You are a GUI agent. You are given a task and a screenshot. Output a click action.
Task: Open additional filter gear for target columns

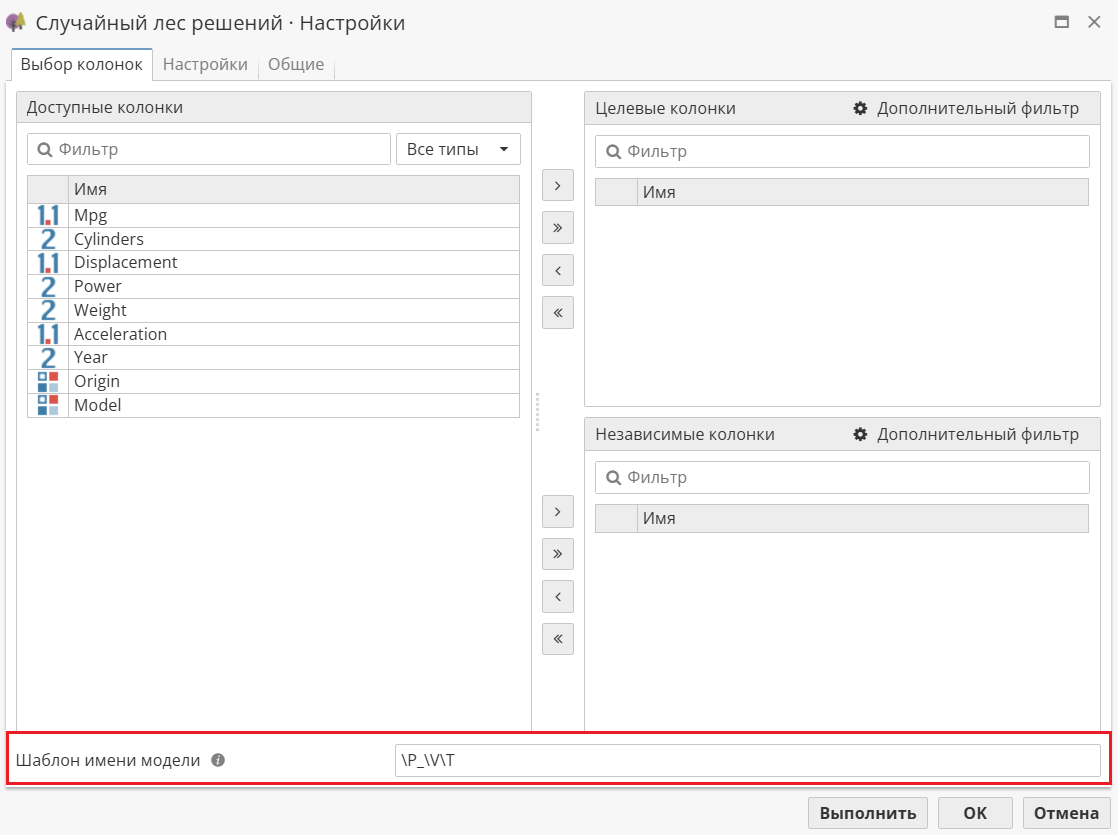[861, 108]
